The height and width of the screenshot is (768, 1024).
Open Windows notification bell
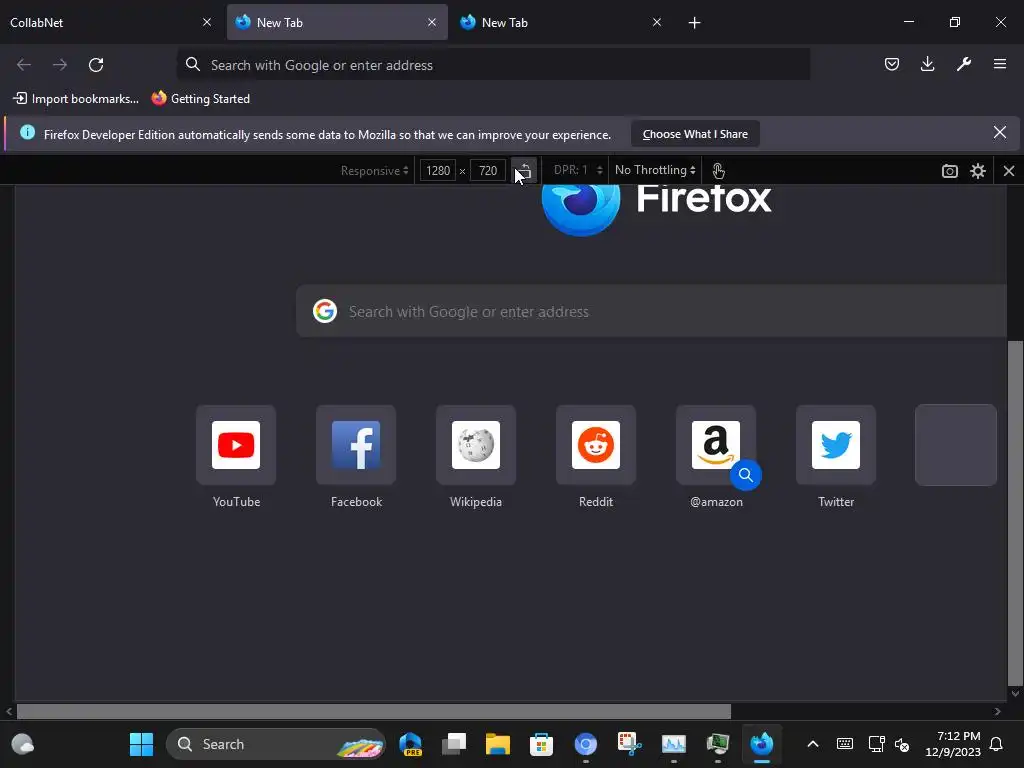coord(997,744)
